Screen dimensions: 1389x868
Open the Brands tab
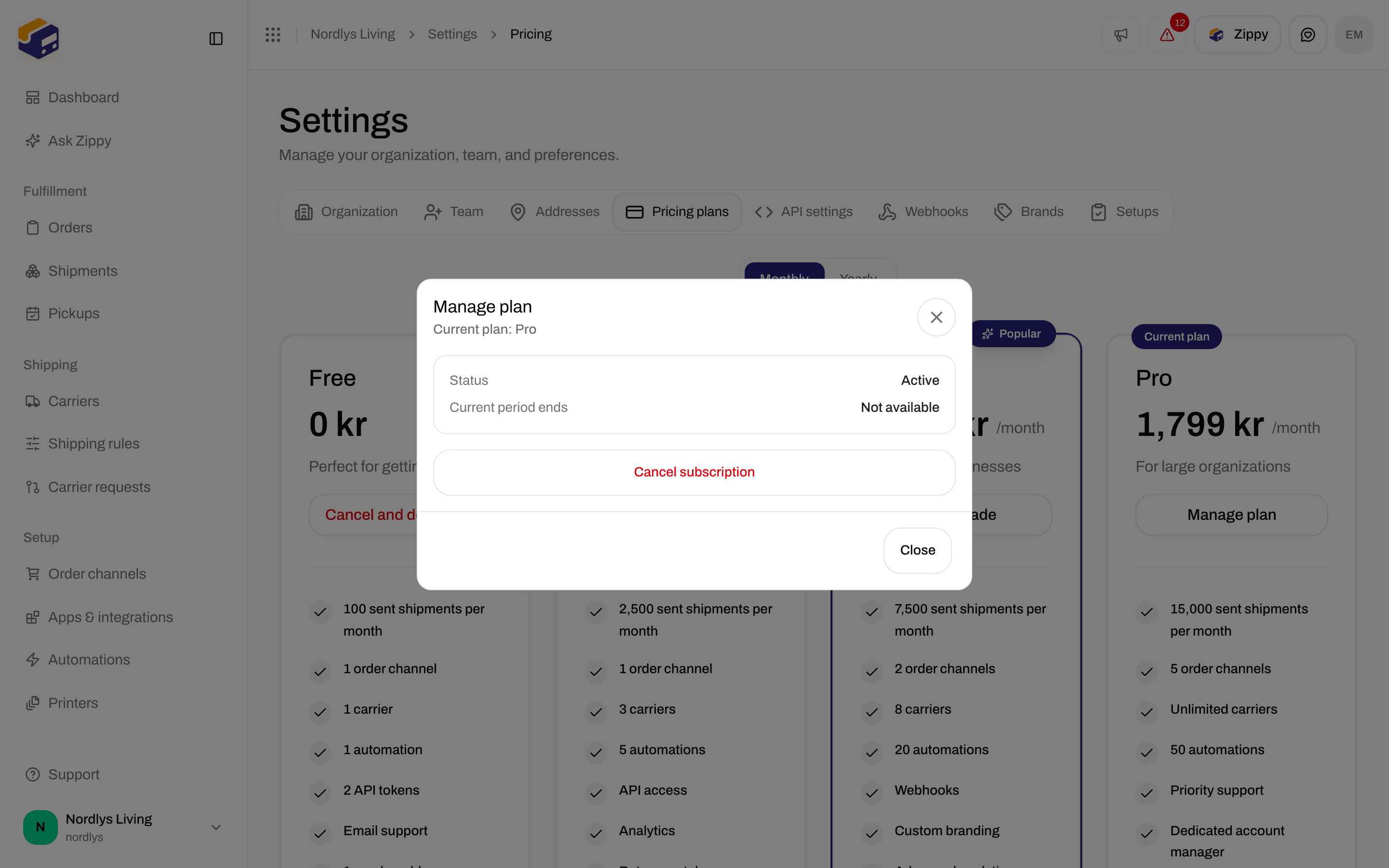coord(1029,212)
